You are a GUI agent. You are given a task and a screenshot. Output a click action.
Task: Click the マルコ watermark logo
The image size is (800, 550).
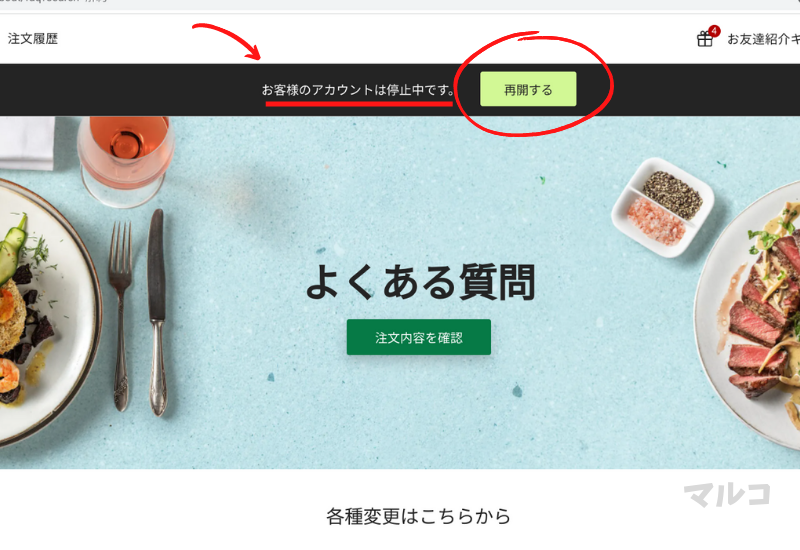[x=727, y=494]
